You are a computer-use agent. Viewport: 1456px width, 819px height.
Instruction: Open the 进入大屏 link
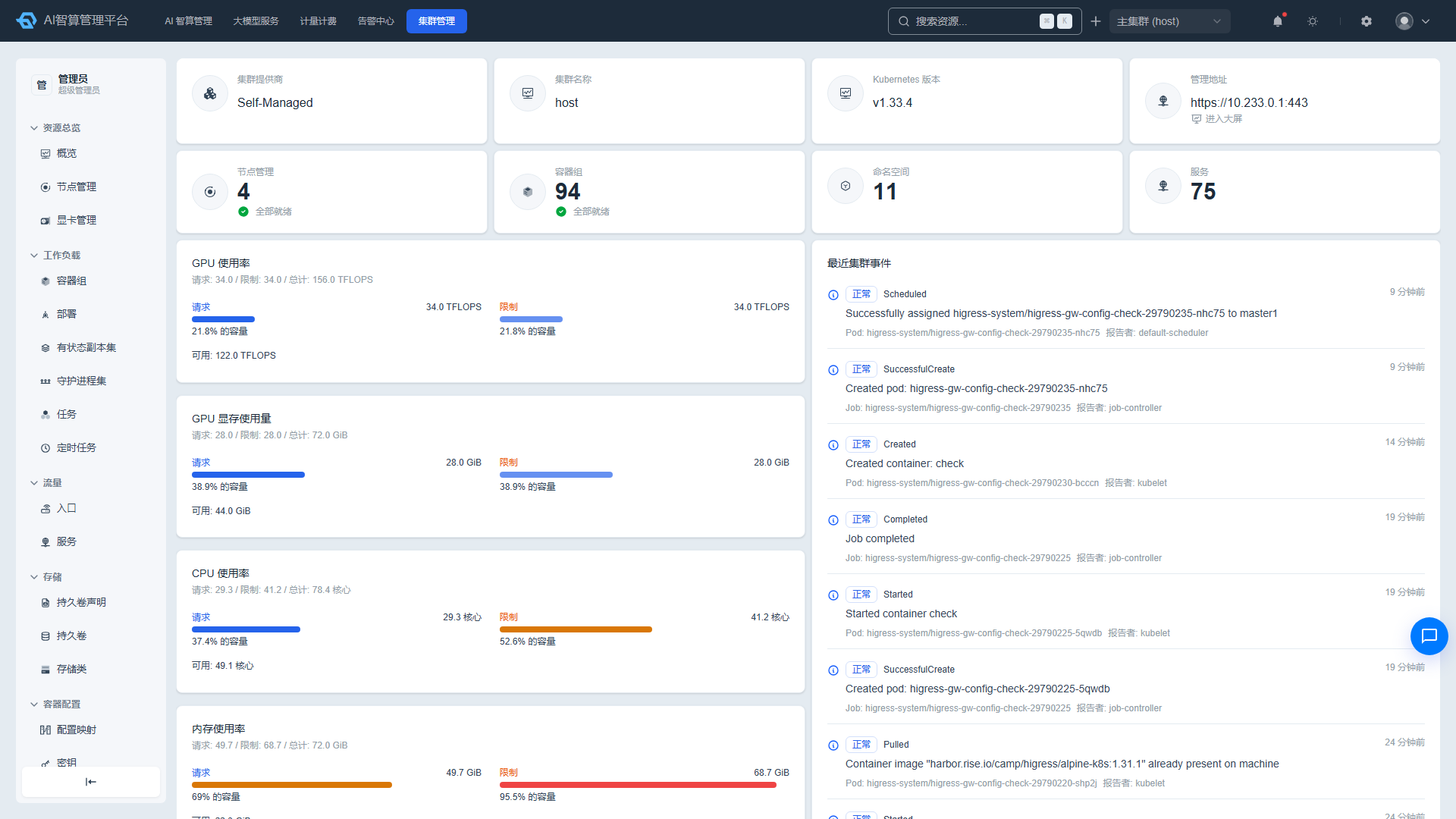pyautogui.click(x=1217, y=119)
